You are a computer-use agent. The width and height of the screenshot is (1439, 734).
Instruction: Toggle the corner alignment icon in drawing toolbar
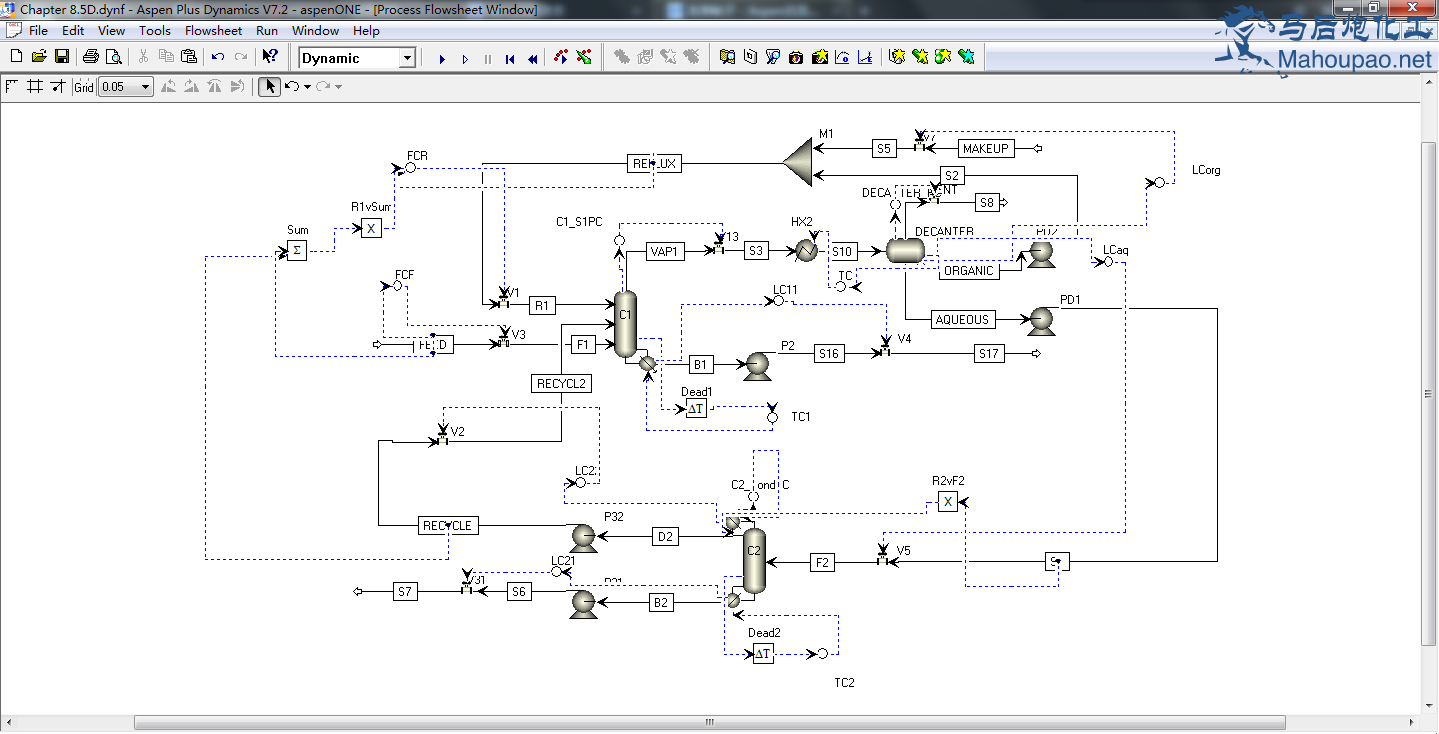click(x=13, y=86)
